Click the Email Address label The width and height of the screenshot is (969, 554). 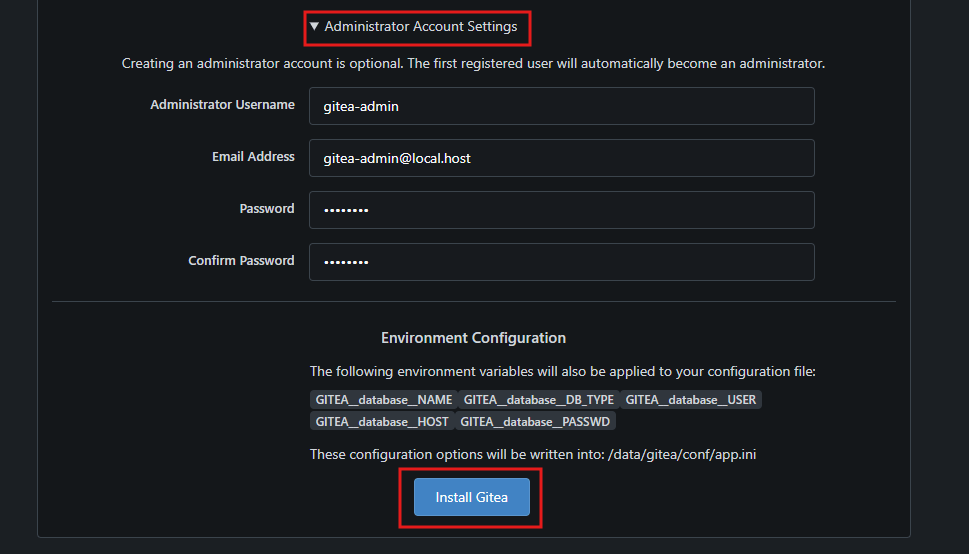(x=253, y=156)
